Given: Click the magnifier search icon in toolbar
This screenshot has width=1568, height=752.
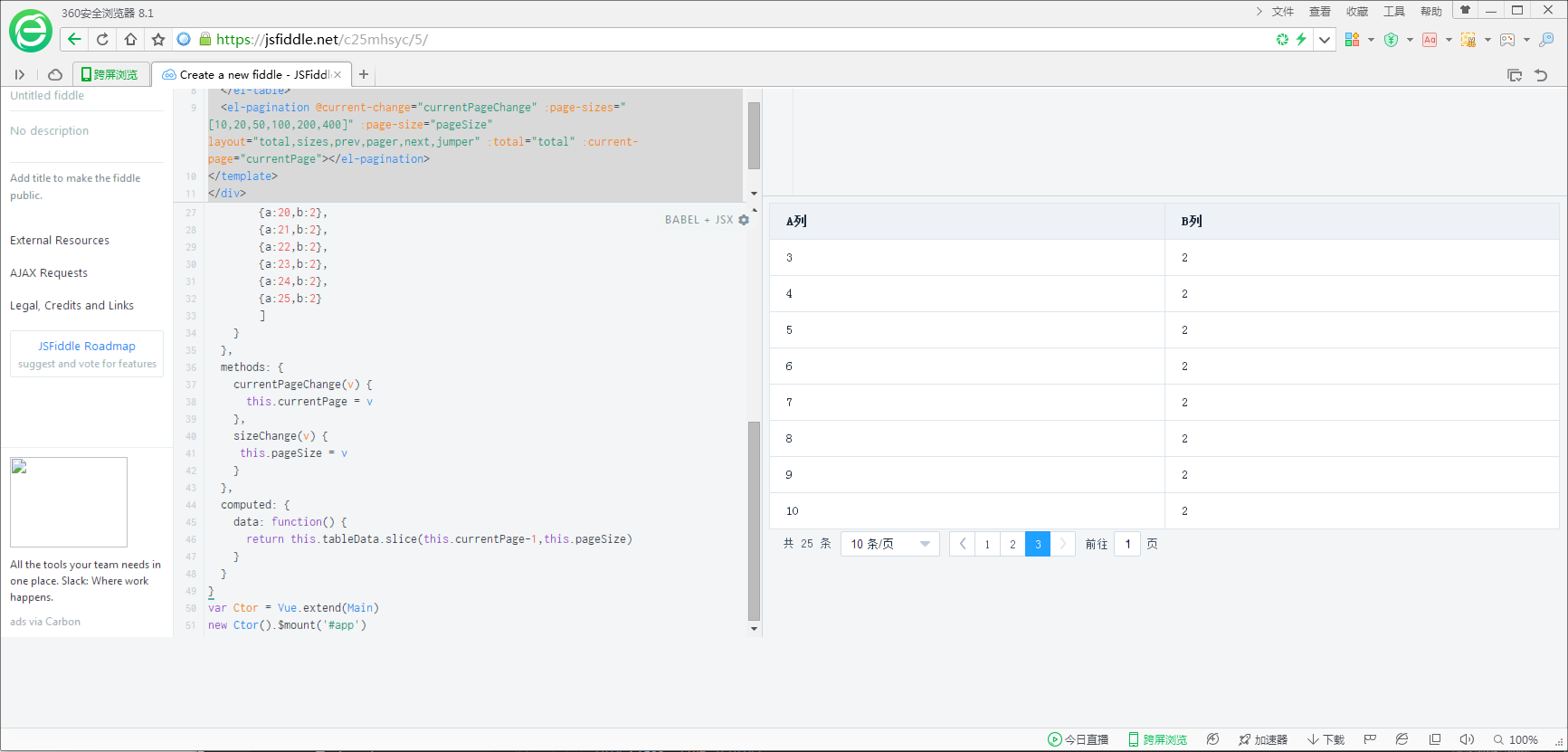Looking at the screenshot, I should point(1546,39).
